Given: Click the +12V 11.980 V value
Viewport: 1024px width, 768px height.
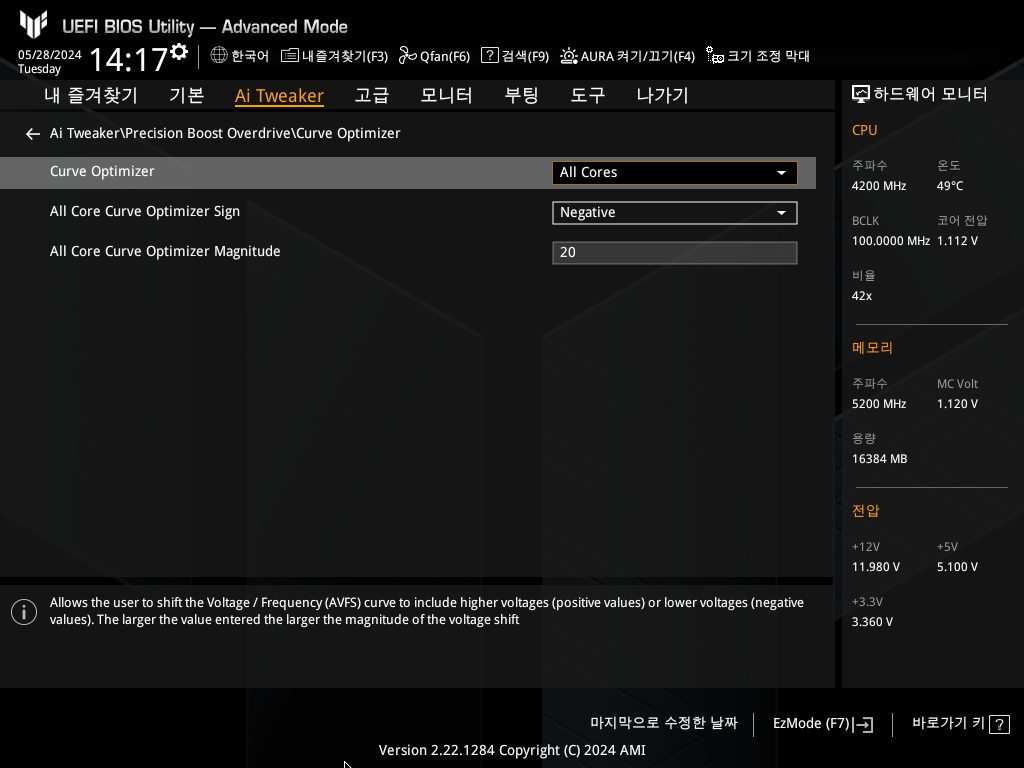Looking at the screenshot, I should 876,567.
